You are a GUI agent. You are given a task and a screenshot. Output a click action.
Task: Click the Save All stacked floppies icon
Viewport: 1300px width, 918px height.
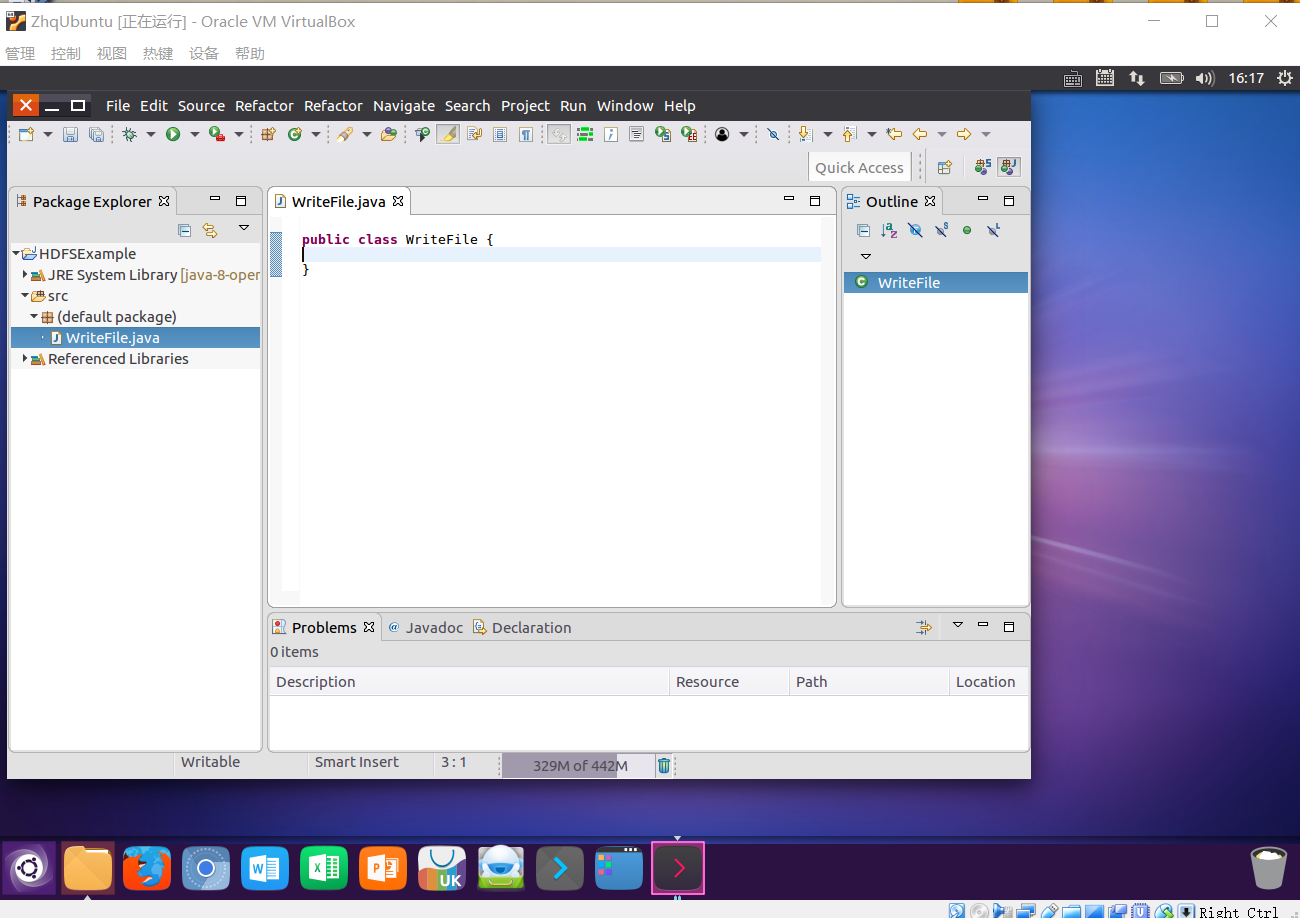(x=96, y=134)
